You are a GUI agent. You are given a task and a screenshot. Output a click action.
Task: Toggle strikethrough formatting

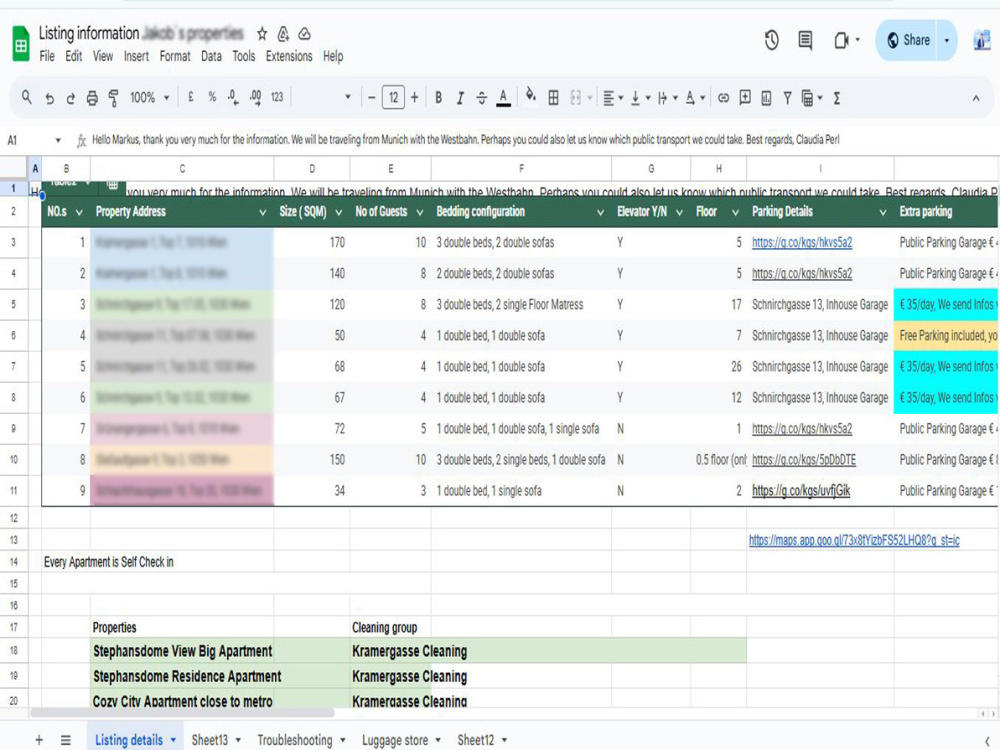coord(482,98)
